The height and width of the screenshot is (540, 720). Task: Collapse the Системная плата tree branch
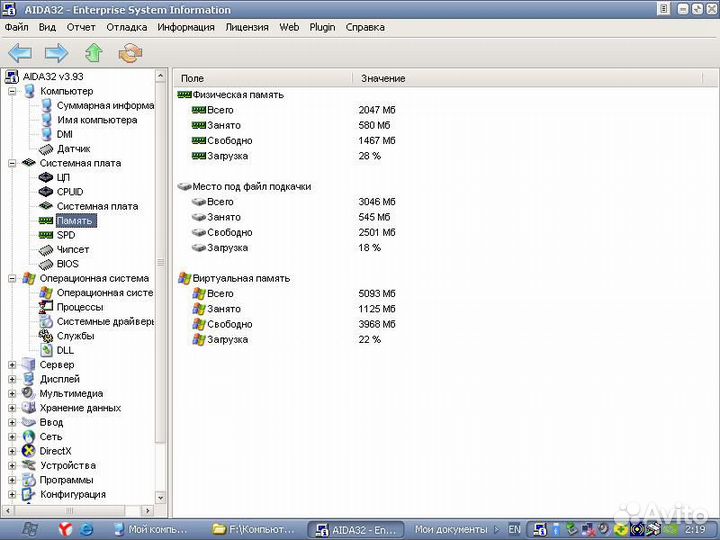point(12,163)
